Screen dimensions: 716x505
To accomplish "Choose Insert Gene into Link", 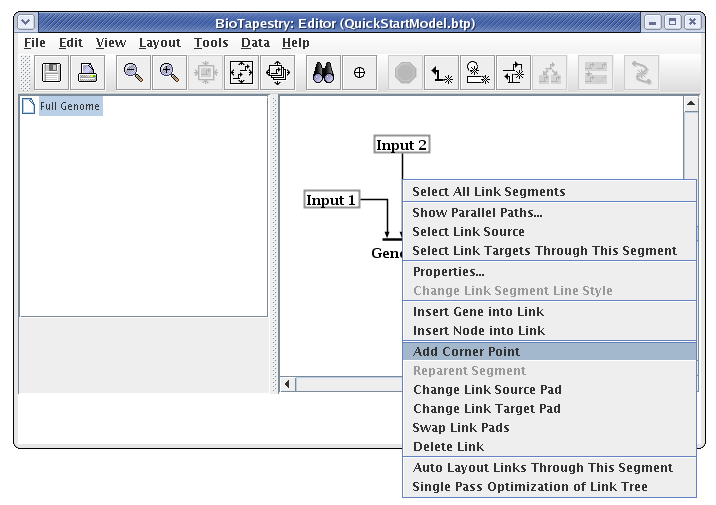I will tap(478, 312).
